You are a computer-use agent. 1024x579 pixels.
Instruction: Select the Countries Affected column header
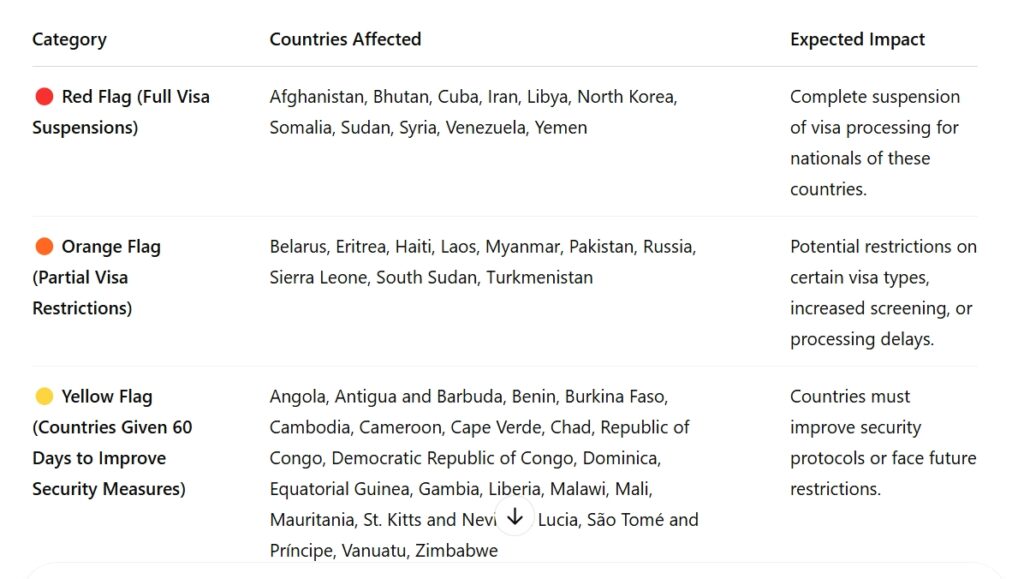pos(345,40)
